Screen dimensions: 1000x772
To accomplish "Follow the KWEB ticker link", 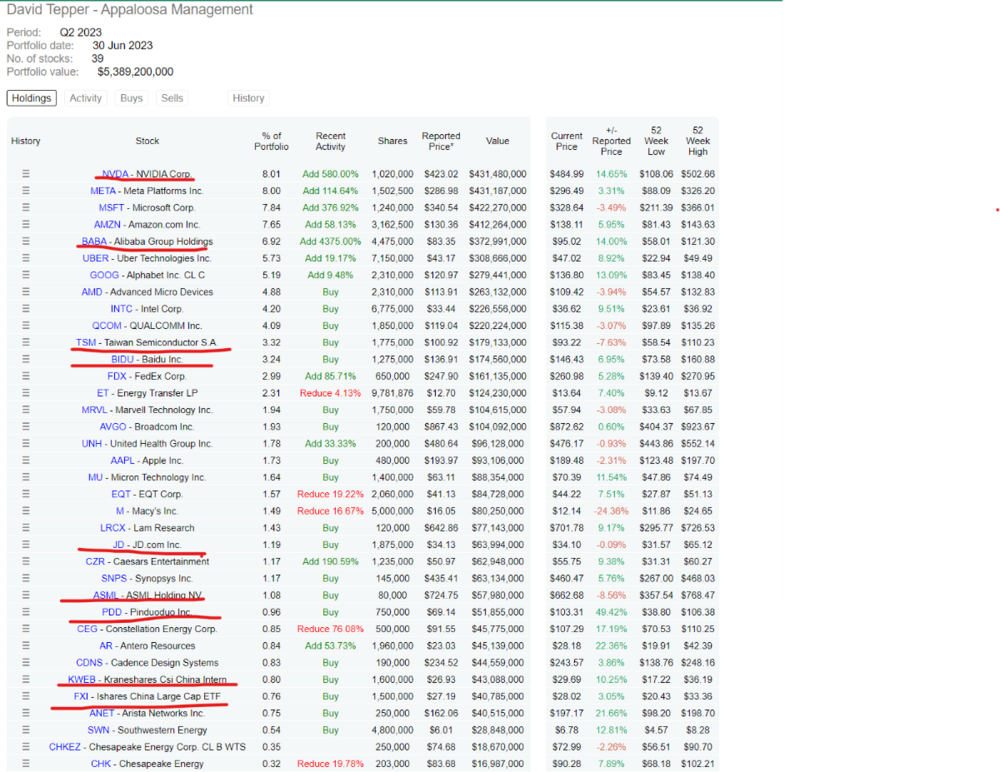I will (82, 679).
